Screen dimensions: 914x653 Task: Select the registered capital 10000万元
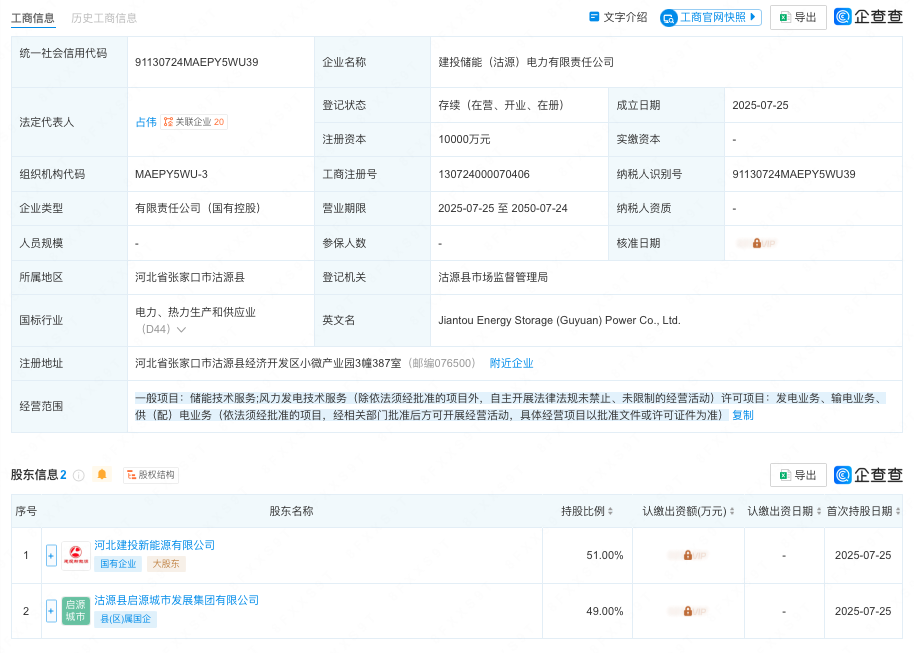pos(464,139)
